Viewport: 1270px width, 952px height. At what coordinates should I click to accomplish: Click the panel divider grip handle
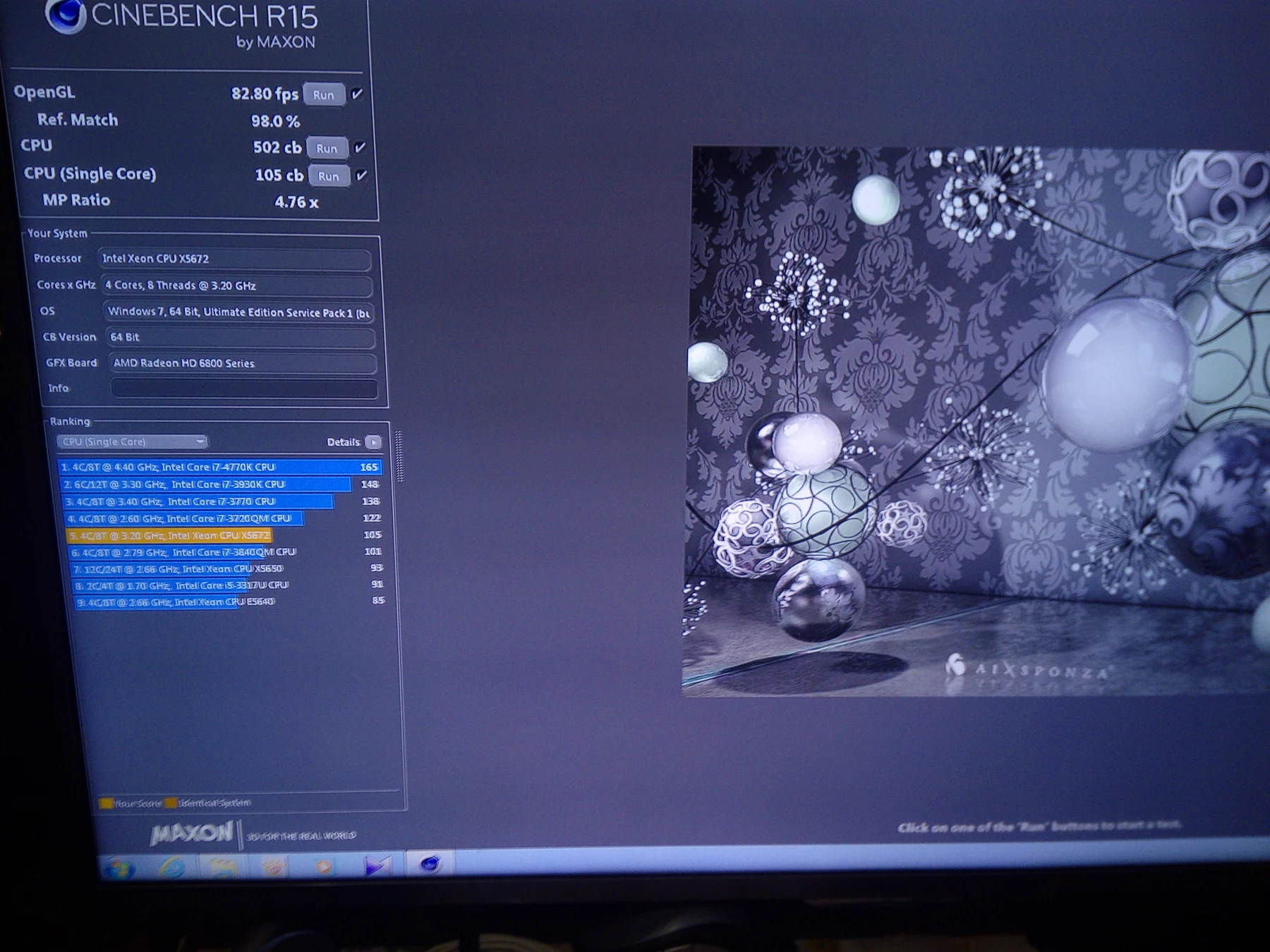tap(399, 456)
